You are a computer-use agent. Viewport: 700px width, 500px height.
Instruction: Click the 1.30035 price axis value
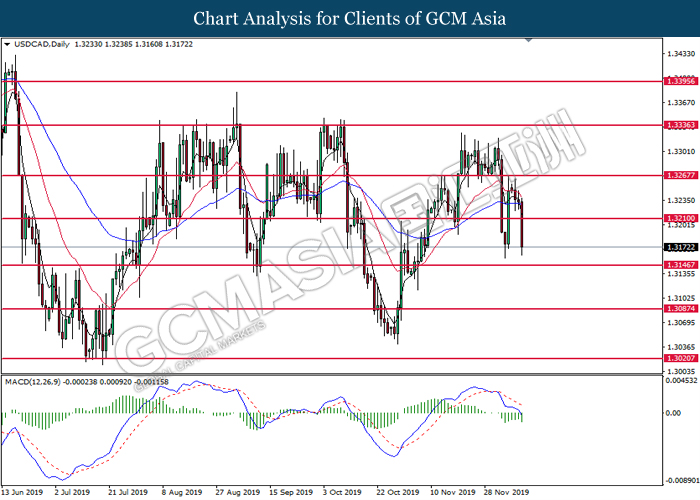coord(681,371)
